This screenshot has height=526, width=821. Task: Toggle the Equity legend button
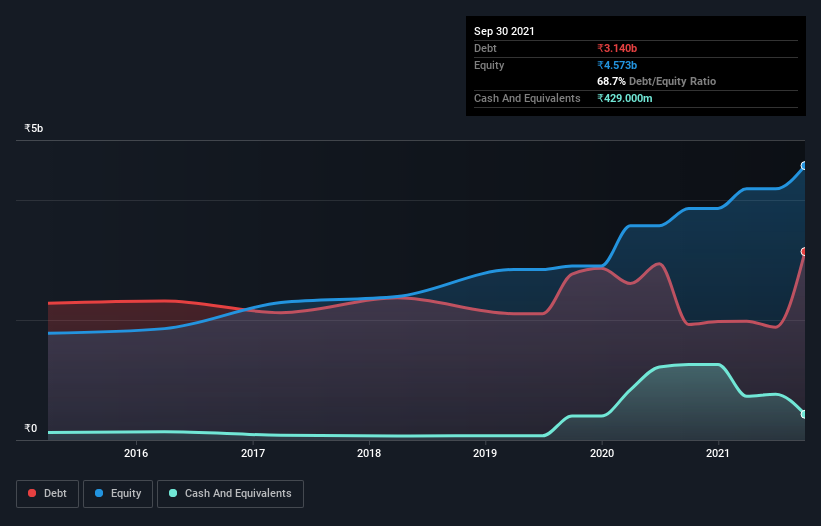click(118, 494)
